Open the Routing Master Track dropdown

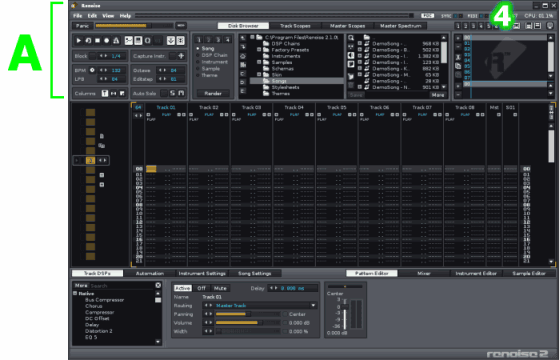[313, 306]
